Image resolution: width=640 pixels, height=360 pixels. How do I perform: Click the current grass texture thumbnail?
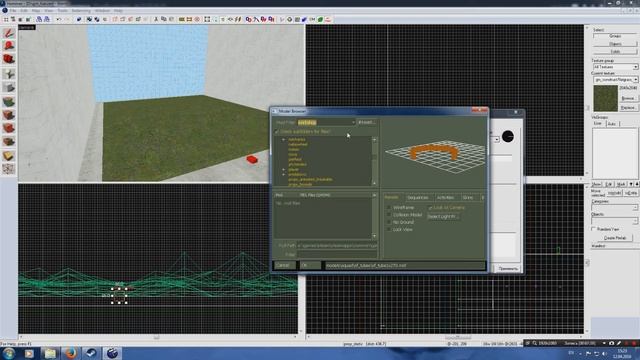coord(606,98)
